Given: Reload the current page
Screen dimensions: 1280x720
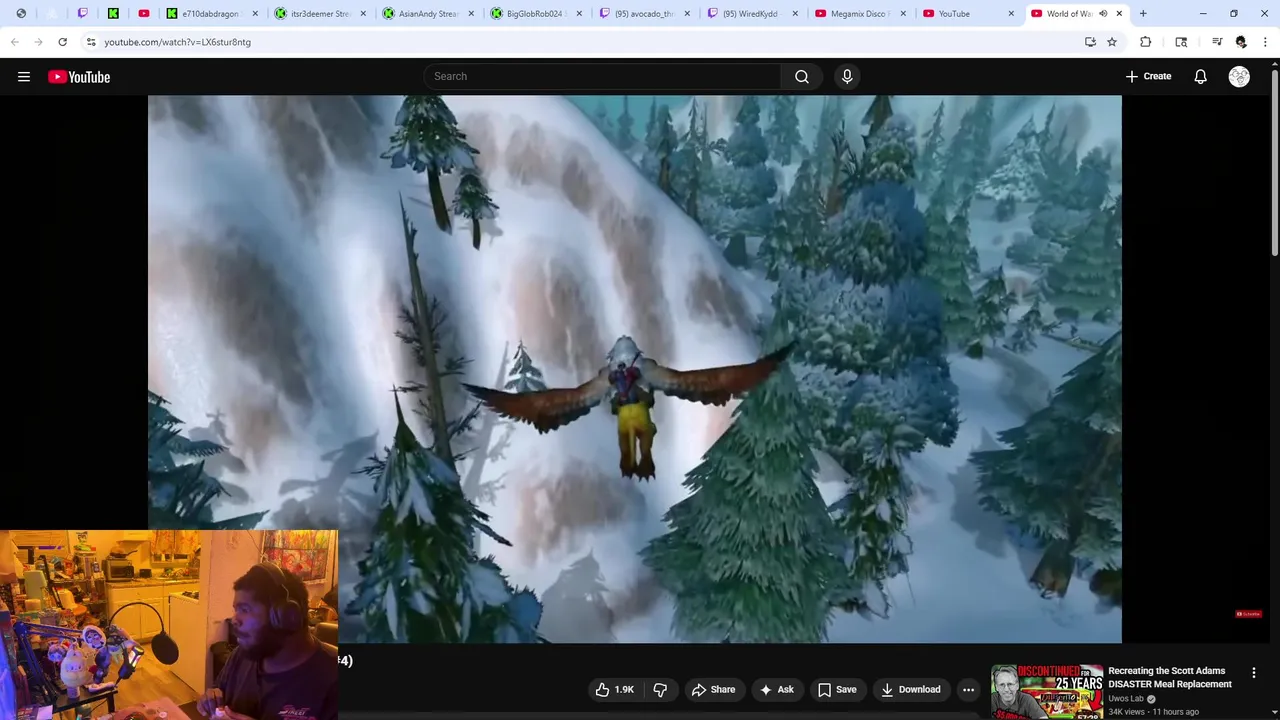Looking at the screenshot, I should point(62,42).
